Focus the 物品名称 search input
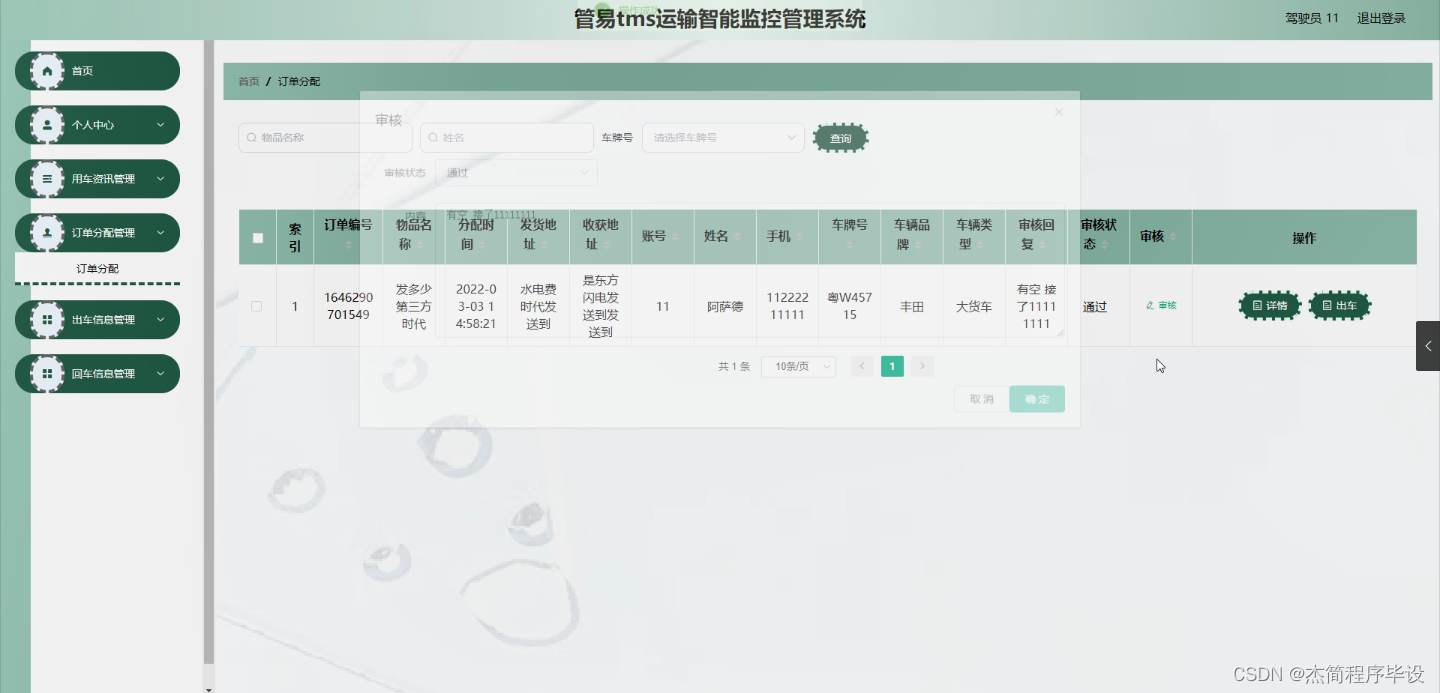Screen dimensions: 1440x693 (x=325, y=138)
